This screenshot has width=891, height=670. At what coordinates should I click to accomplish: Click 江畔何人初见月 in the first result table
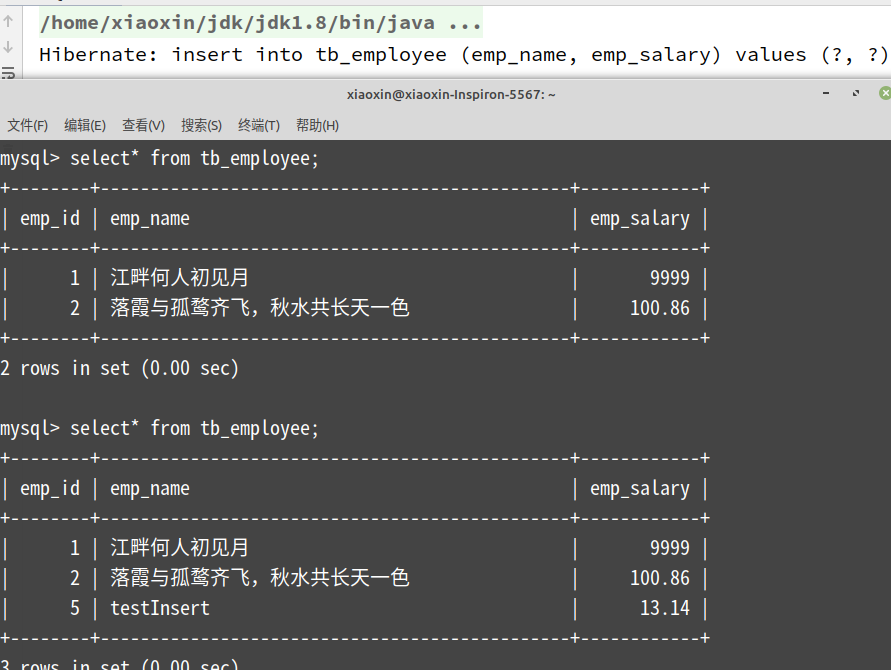[180, 278]
